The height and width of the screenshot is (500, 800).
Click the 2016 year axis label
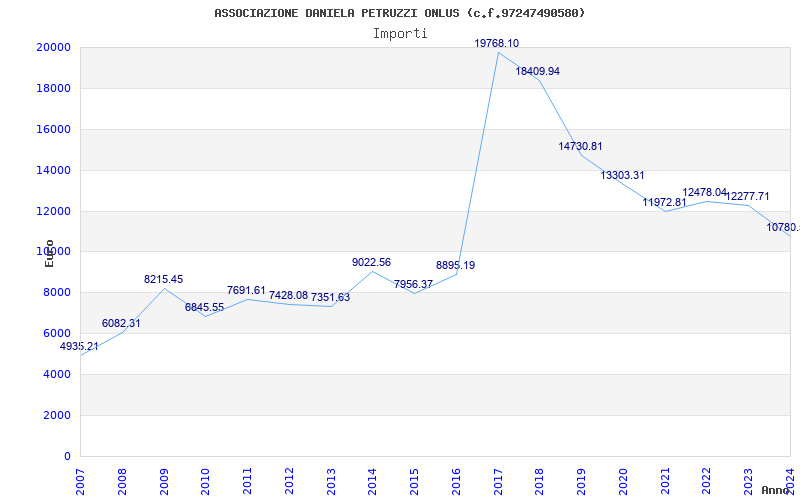[x=456, y=482]
